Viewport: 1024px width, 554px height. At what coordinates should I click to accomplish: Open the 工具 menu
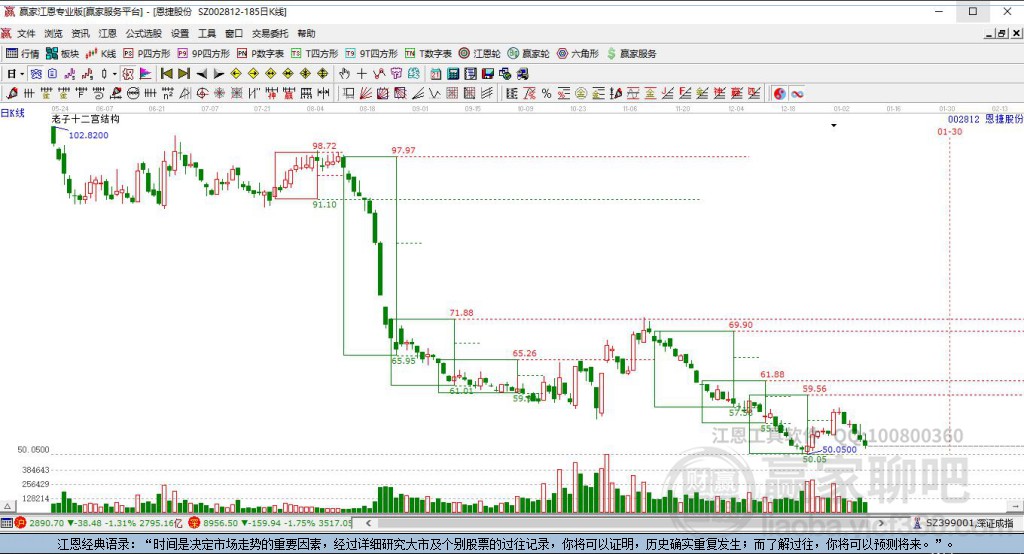[207, 33]
